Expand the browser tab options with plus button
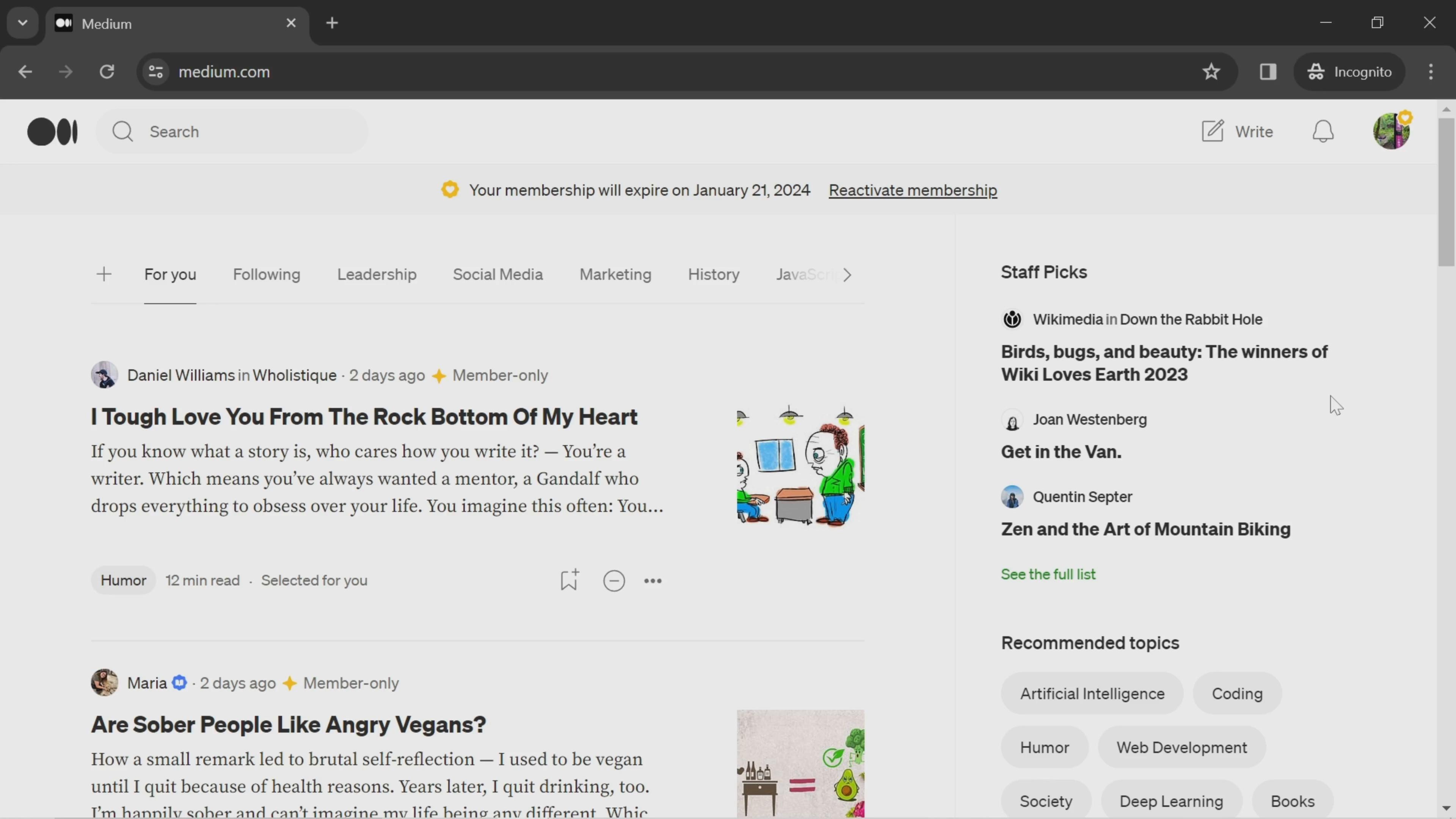 pyautogui.click(x=331, y=22)
